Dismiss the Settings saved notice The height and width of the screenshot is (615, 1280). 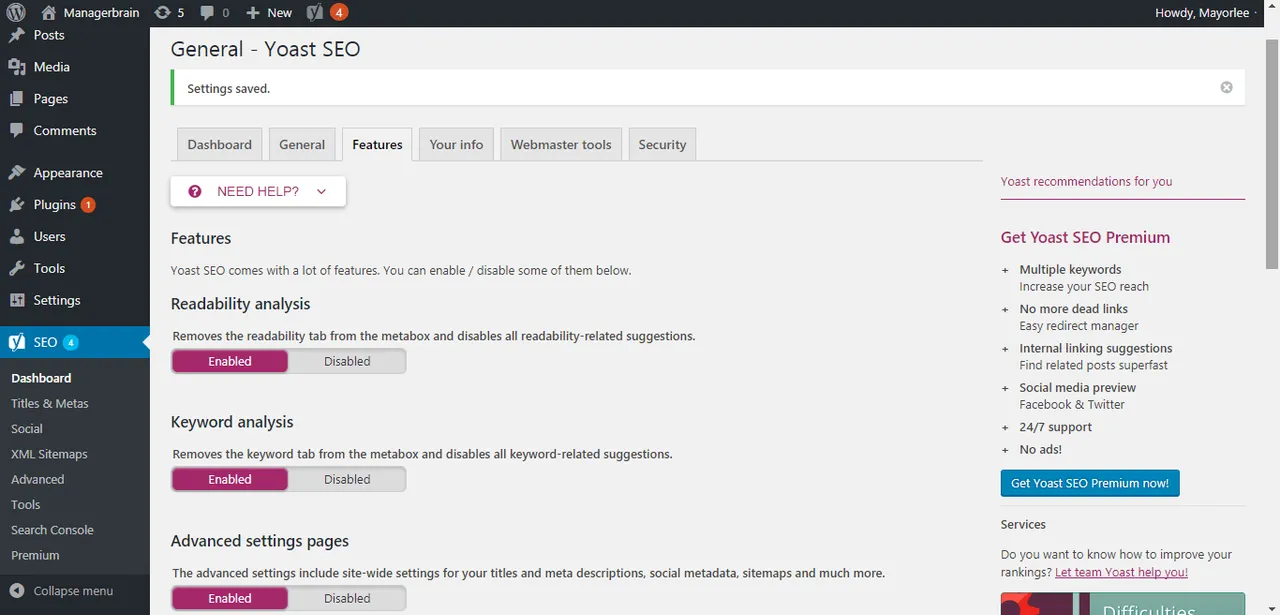click(x=1226, y=88)
